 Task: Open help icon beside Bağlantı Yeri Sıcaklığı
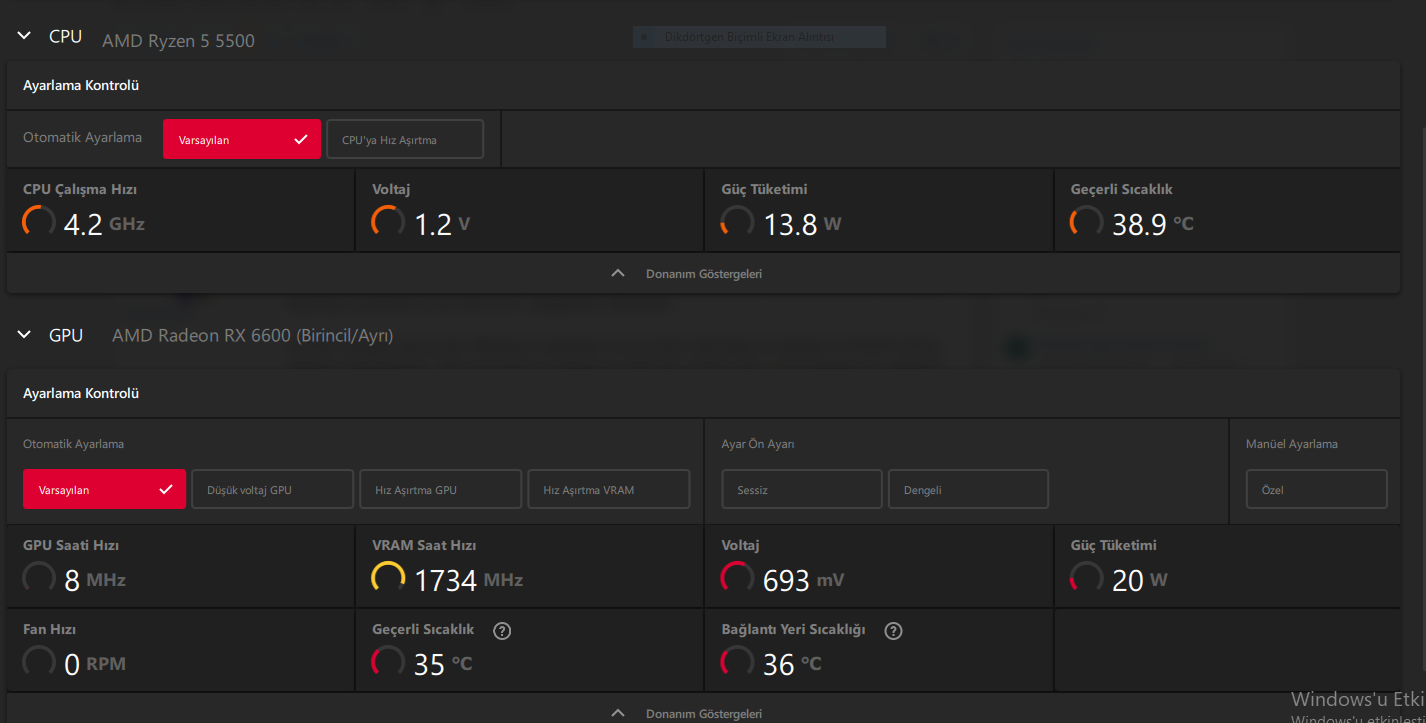pos(894,631)
